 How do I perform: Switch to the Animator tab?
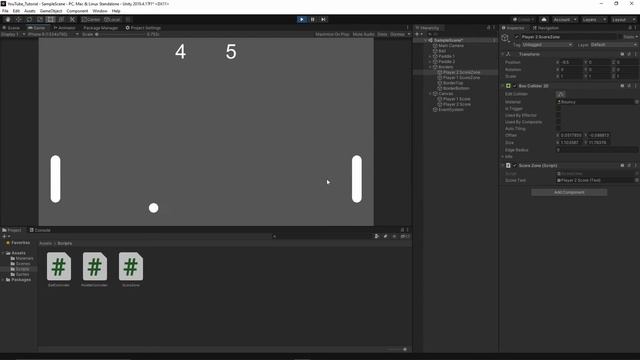click(x=64, y=28)
